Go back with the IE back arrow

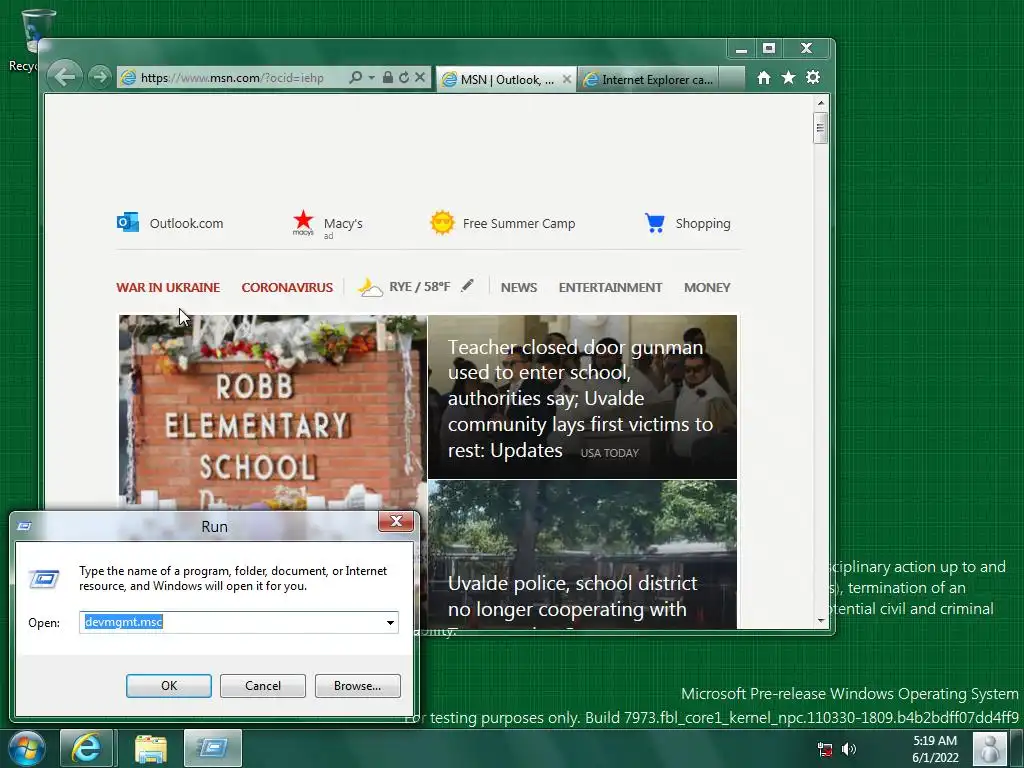coord(64,77)
